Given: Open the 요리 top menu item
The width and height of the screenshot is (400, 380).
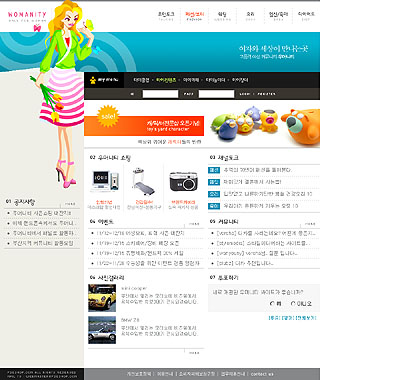Looking at the screenshot, I should pos(250,16).
